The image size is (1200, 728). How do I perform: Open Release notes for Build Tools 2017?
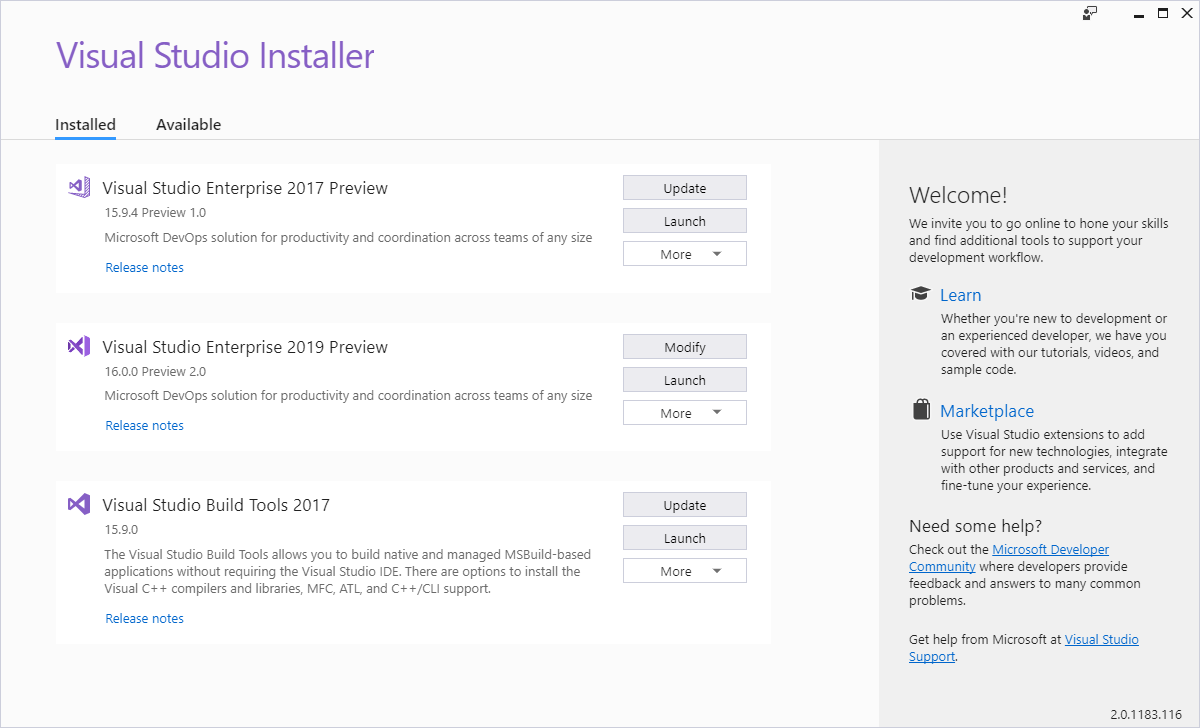click(144, 618)
